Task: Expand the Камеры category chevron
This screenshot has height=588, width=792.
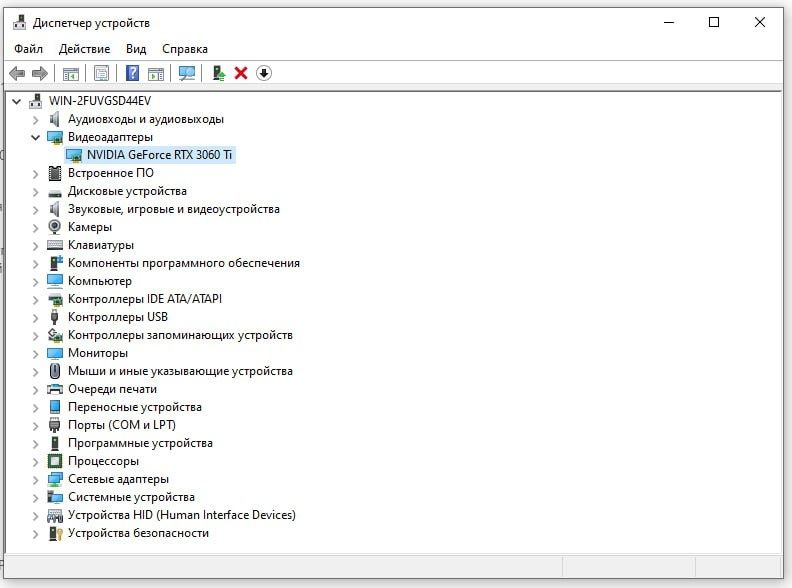Action: 35,228
